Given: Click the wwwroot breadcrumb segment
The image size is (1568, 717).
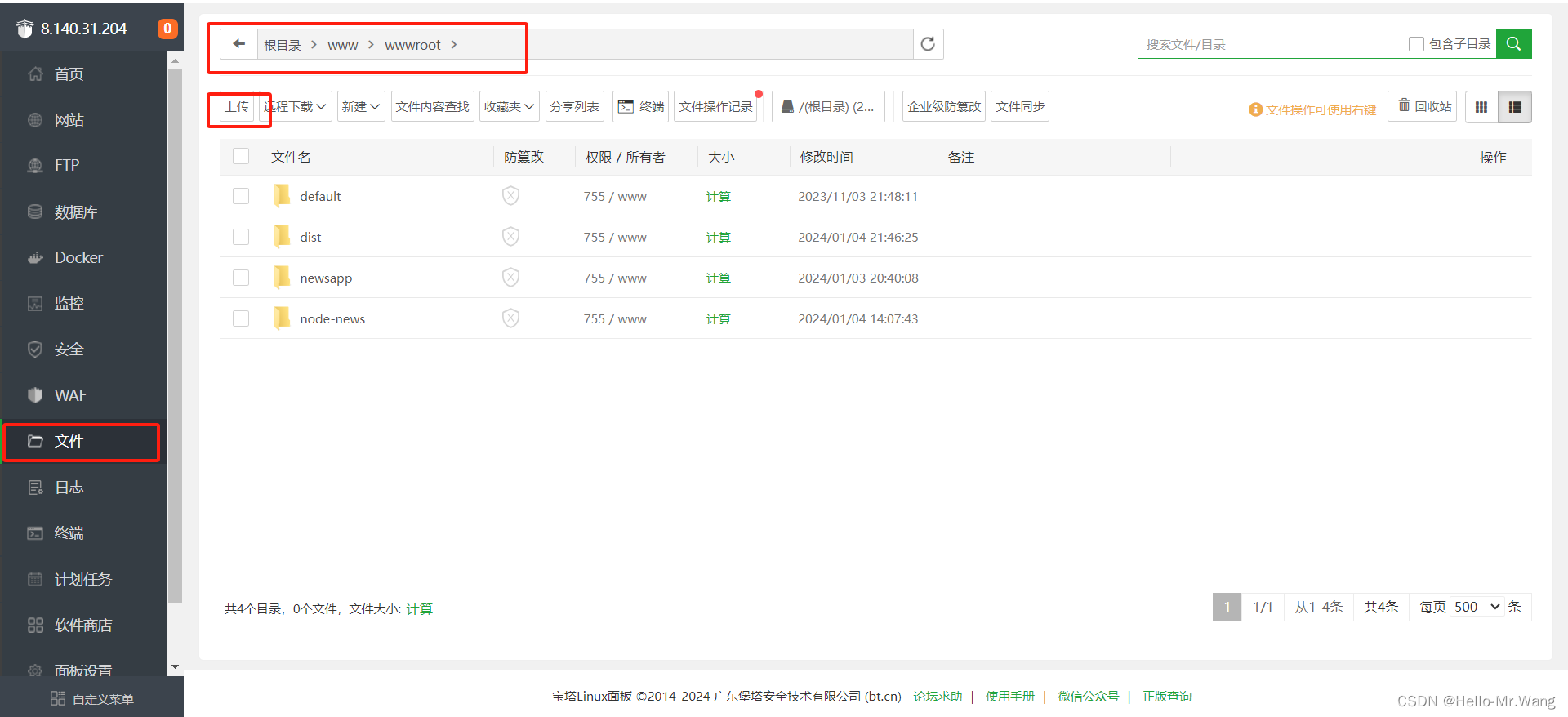Looking at the screenshot, I should pyautogui.click(x=412, y=45).
